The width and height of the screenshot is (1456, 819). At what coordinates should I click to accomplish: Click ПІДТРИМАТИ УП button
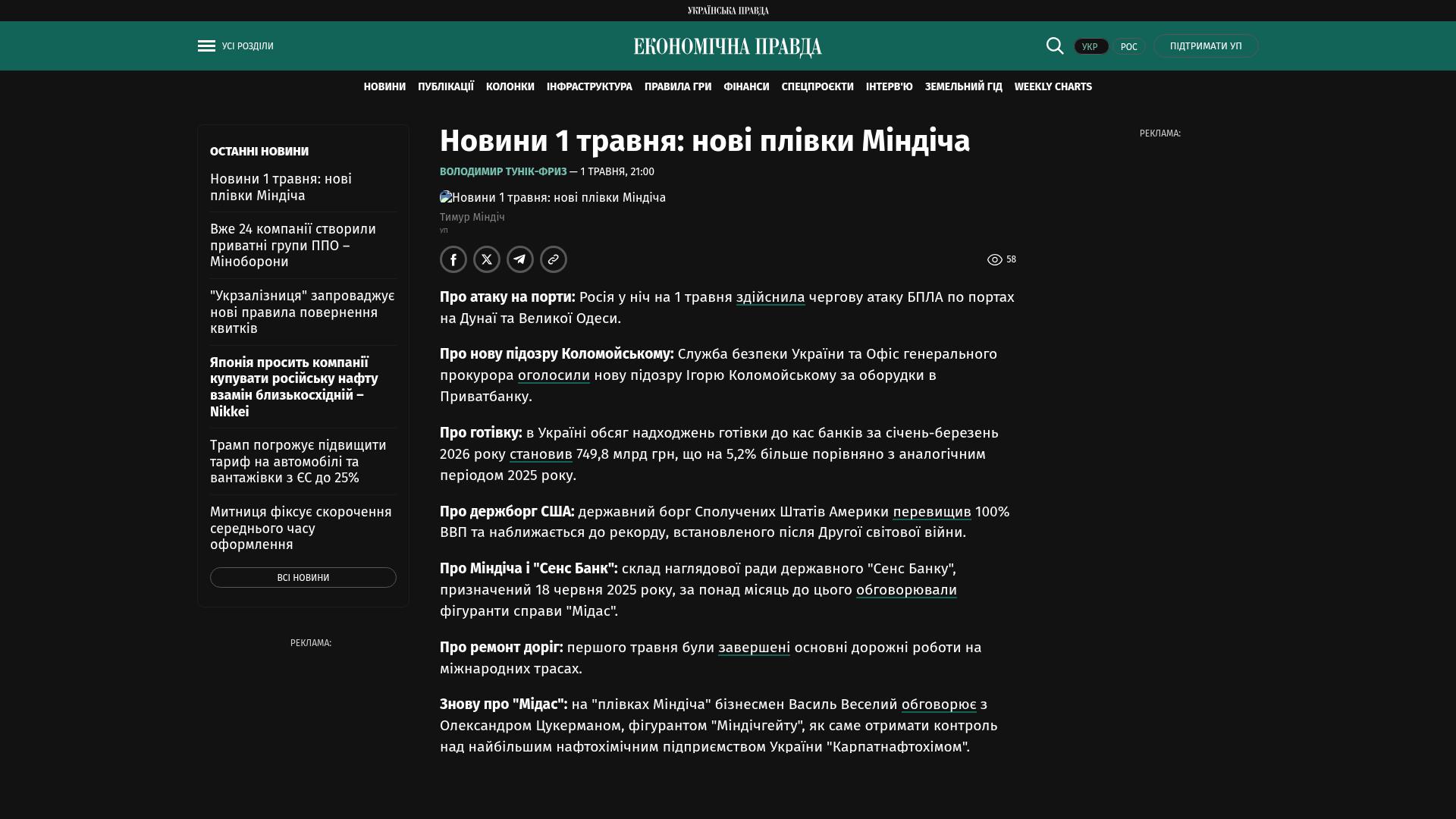[1206, 46]
